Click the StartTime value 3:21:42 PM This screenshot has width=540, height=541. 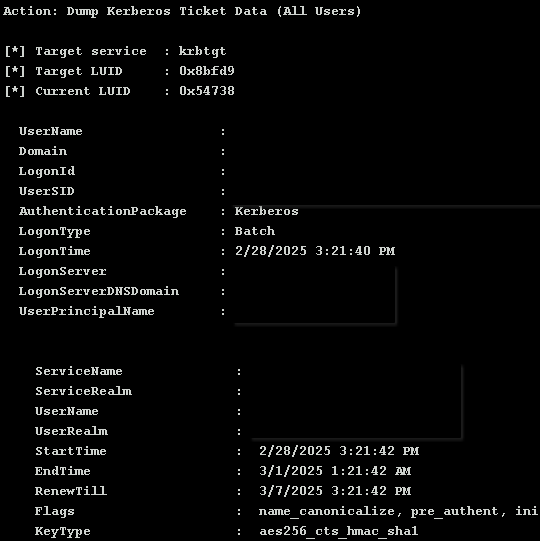tap(379, 451)
